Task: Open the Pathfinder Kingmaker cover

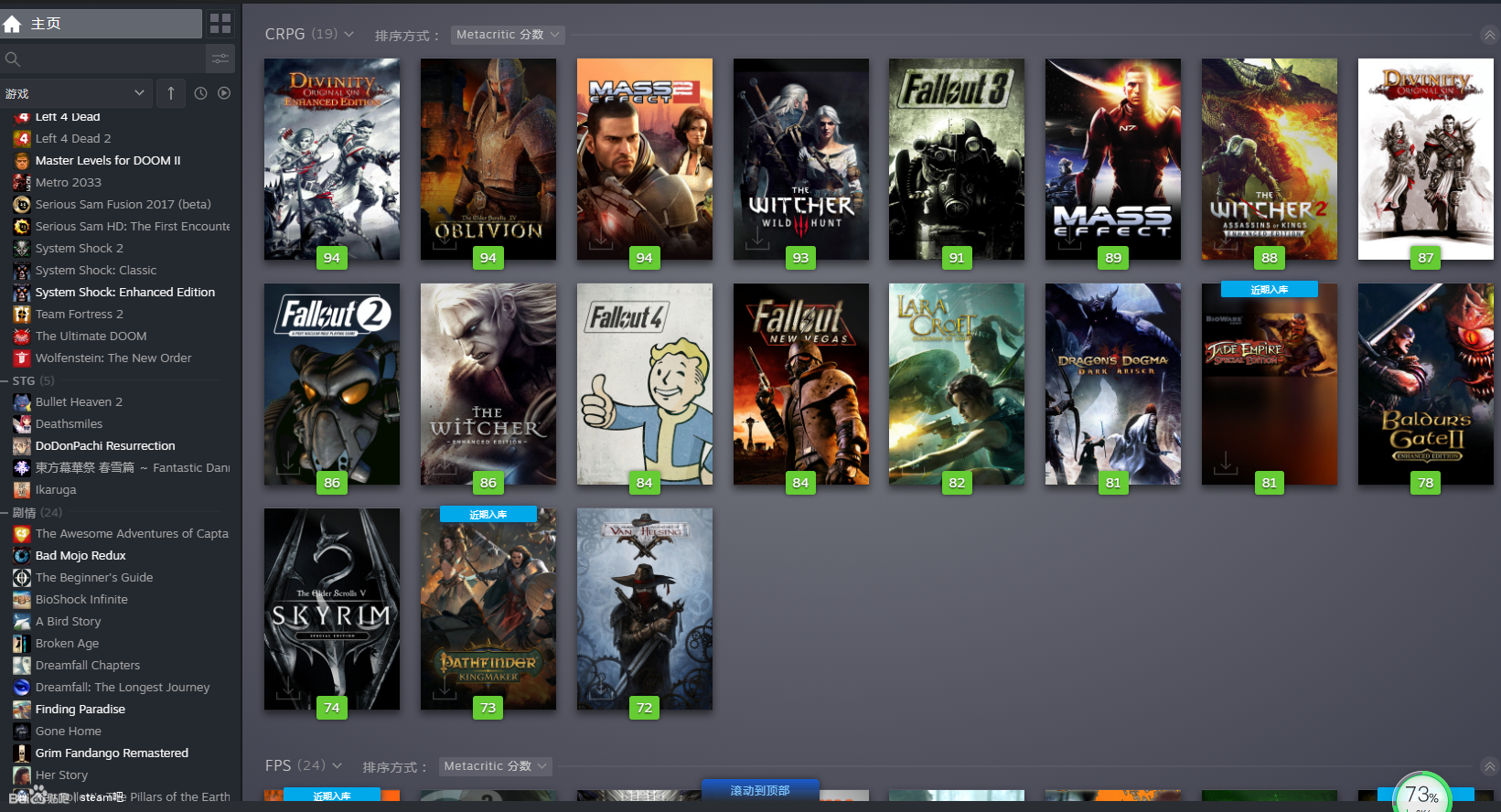Action: click(x=488, y=609)
